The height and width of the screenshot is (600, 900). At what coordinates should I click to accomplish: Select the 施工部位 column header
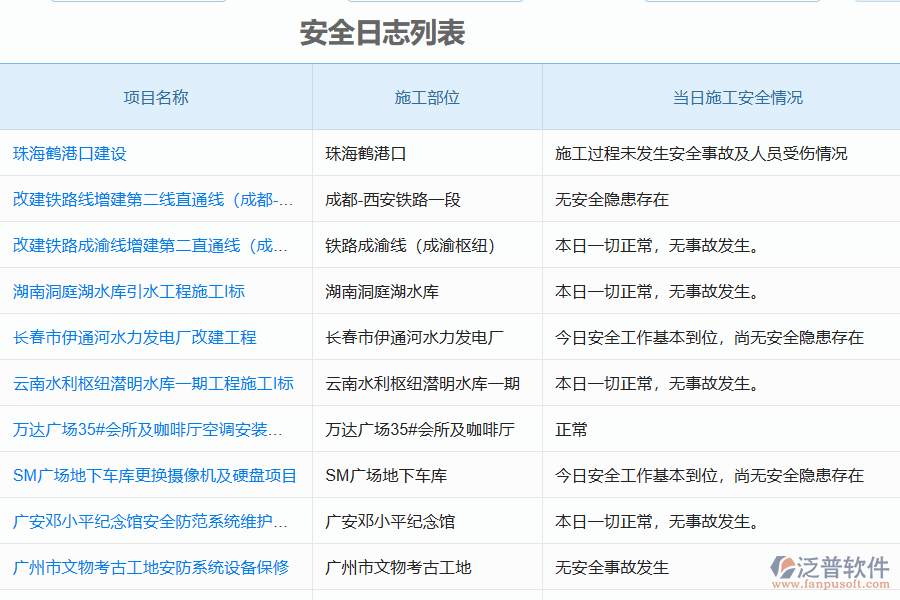[425, 97]
